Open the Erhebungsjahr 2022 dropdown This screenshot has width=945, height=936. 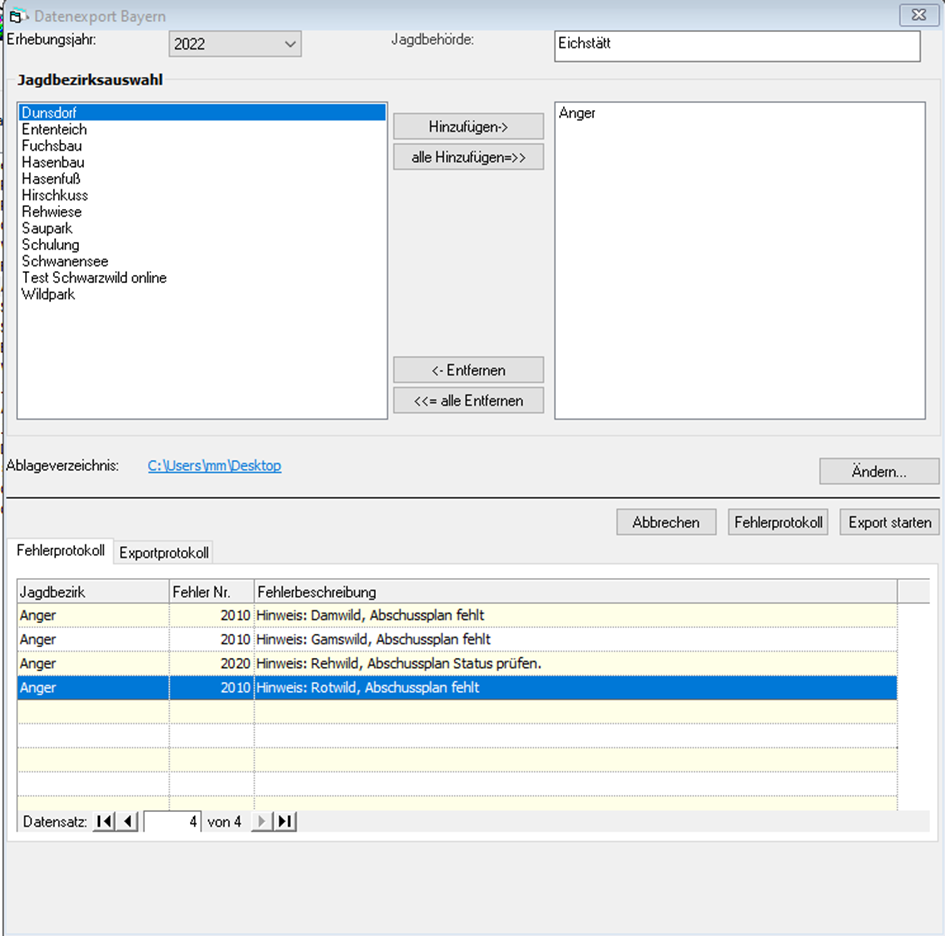coord(290,44)
